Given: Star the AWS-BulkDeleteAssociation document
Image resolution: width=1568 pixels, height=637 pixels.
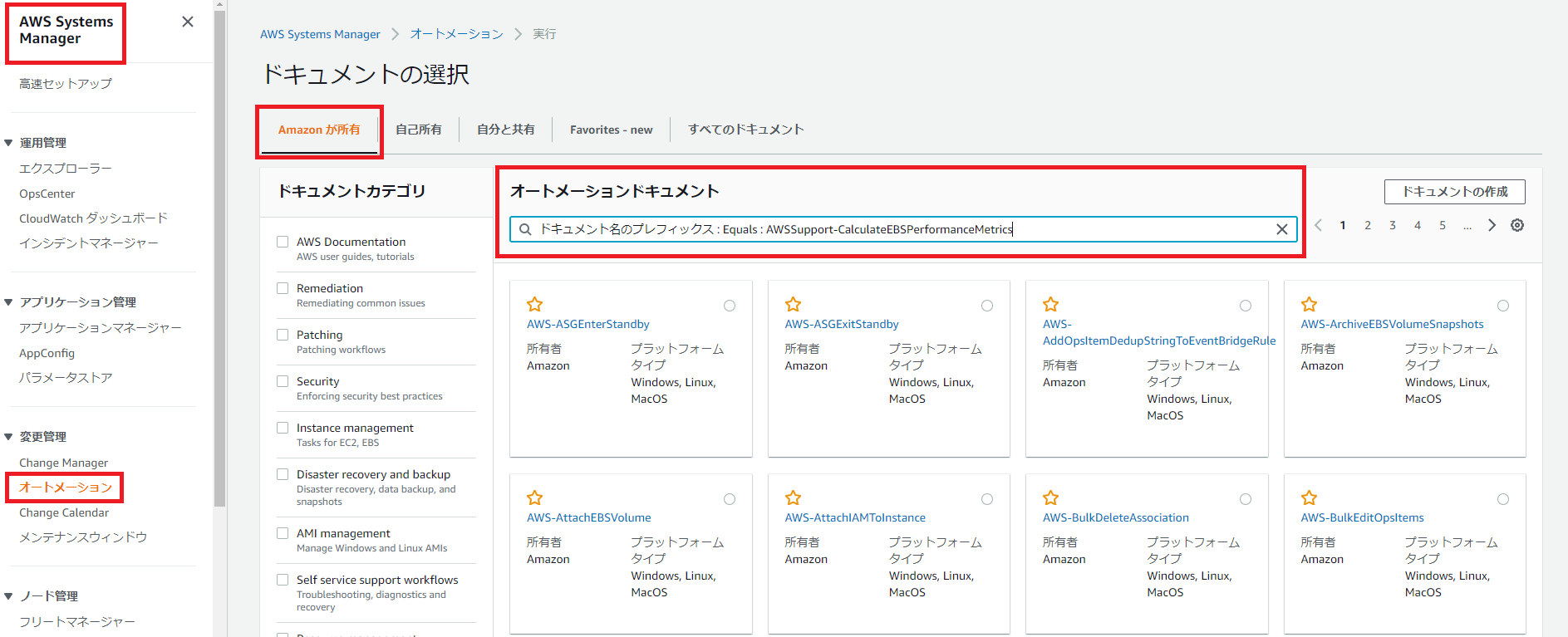Looking at the screenshot, I should pos(1050,498).
